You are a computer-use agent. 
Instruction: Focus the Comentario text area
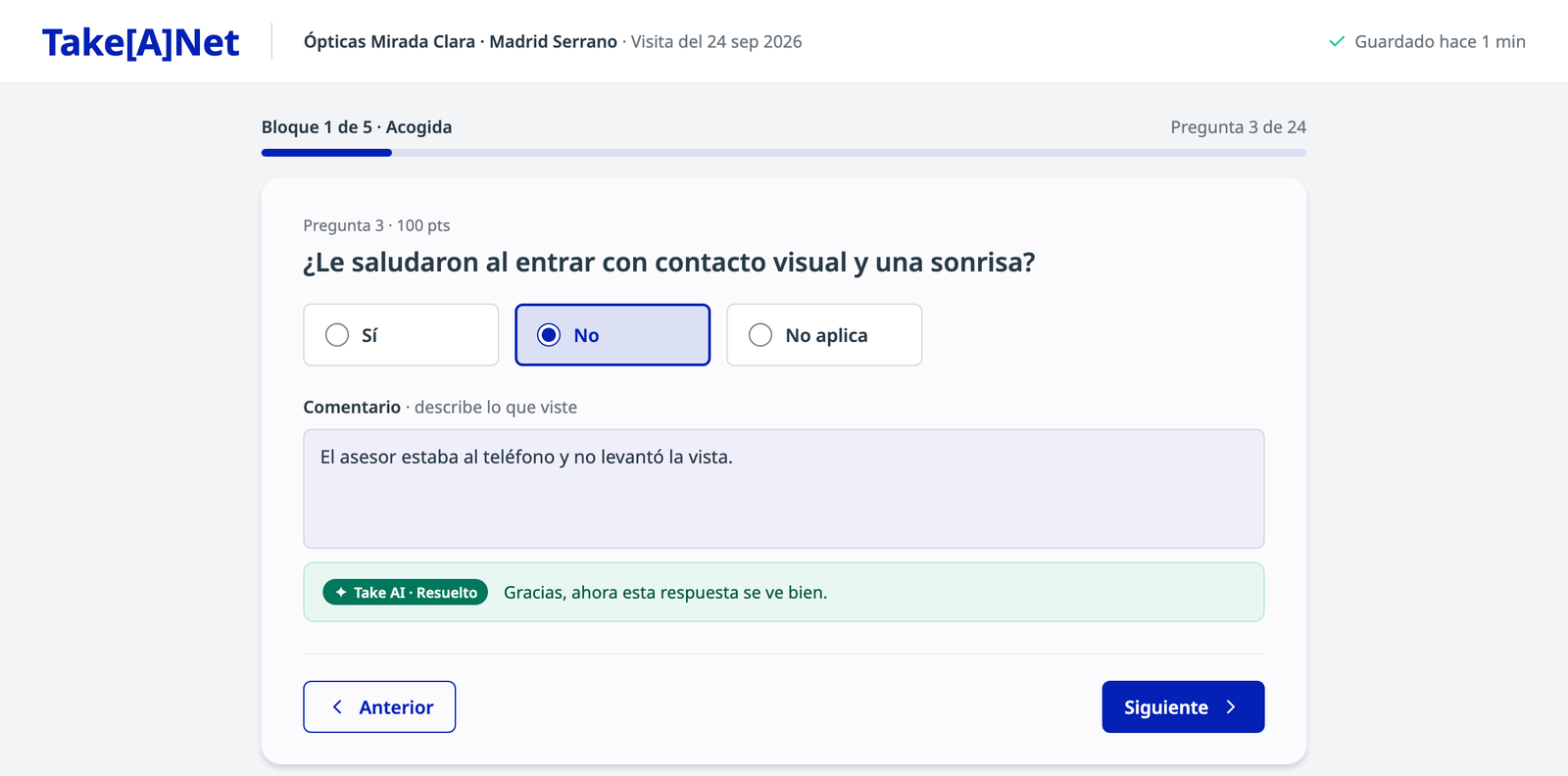[784, 489]
